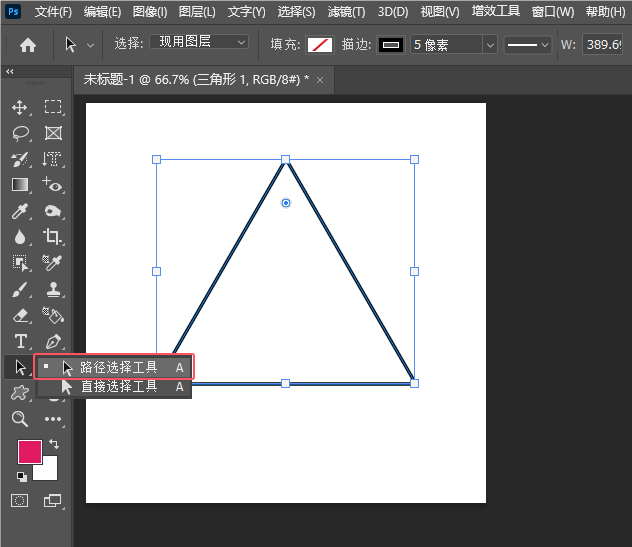Screen dimensions: 632x547
Task: Close the 未标题-1 document tab
Action: (319, 79)
